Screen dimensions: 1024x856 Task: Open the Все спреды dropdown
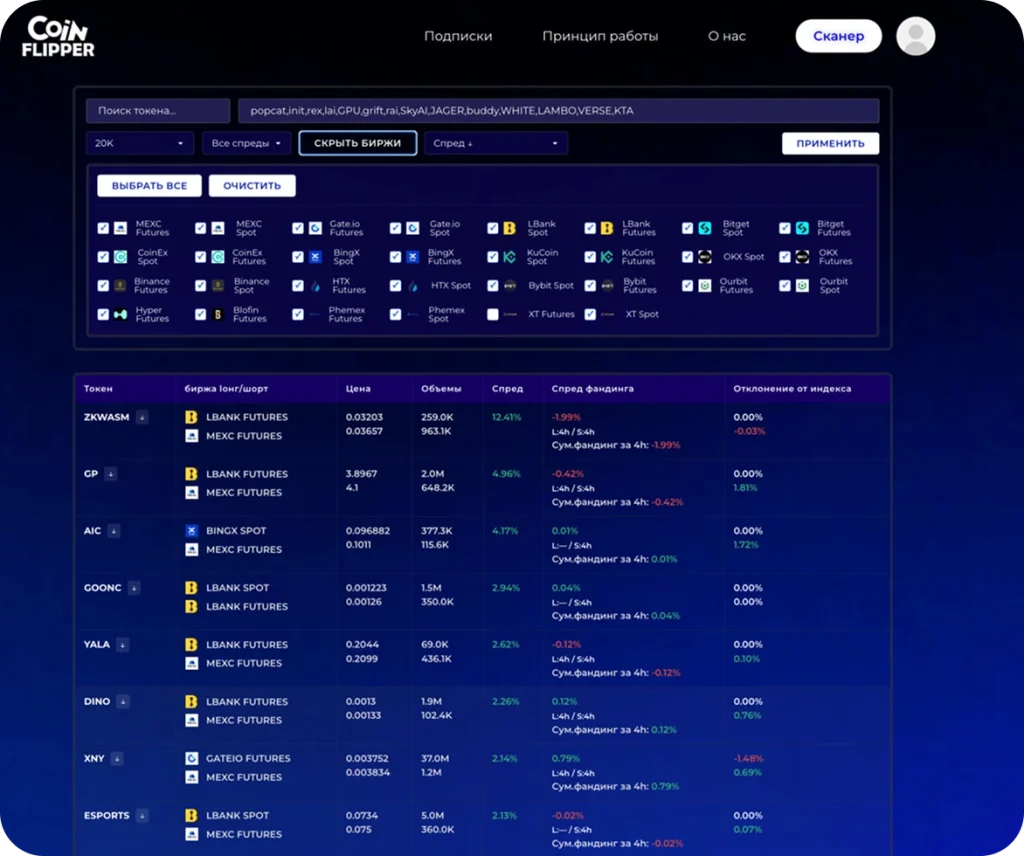coord(246,143)
